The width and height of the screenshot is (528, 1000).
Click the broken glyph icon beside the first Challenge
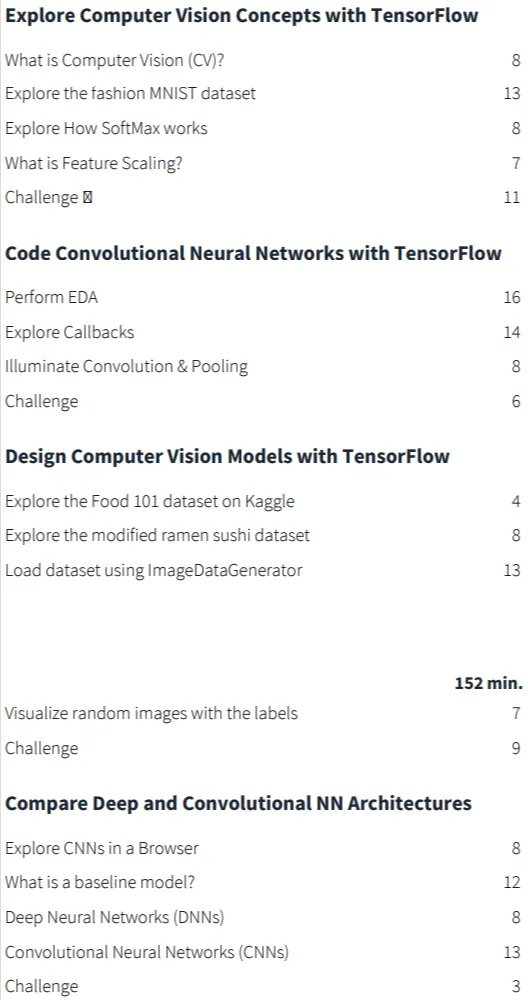pos(87,198)
